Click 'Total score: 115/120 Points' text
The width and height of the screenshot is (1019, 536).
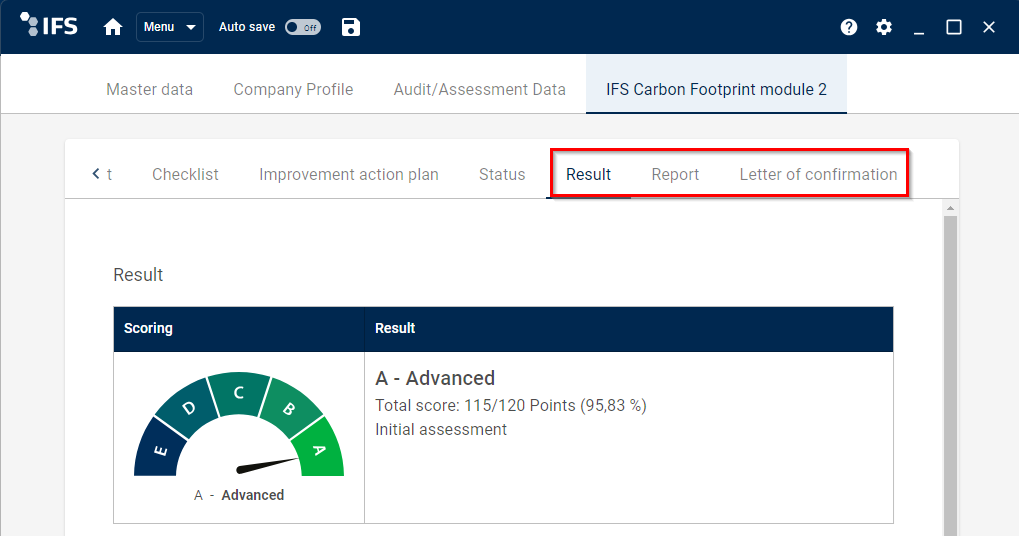(x=475, y=405)
